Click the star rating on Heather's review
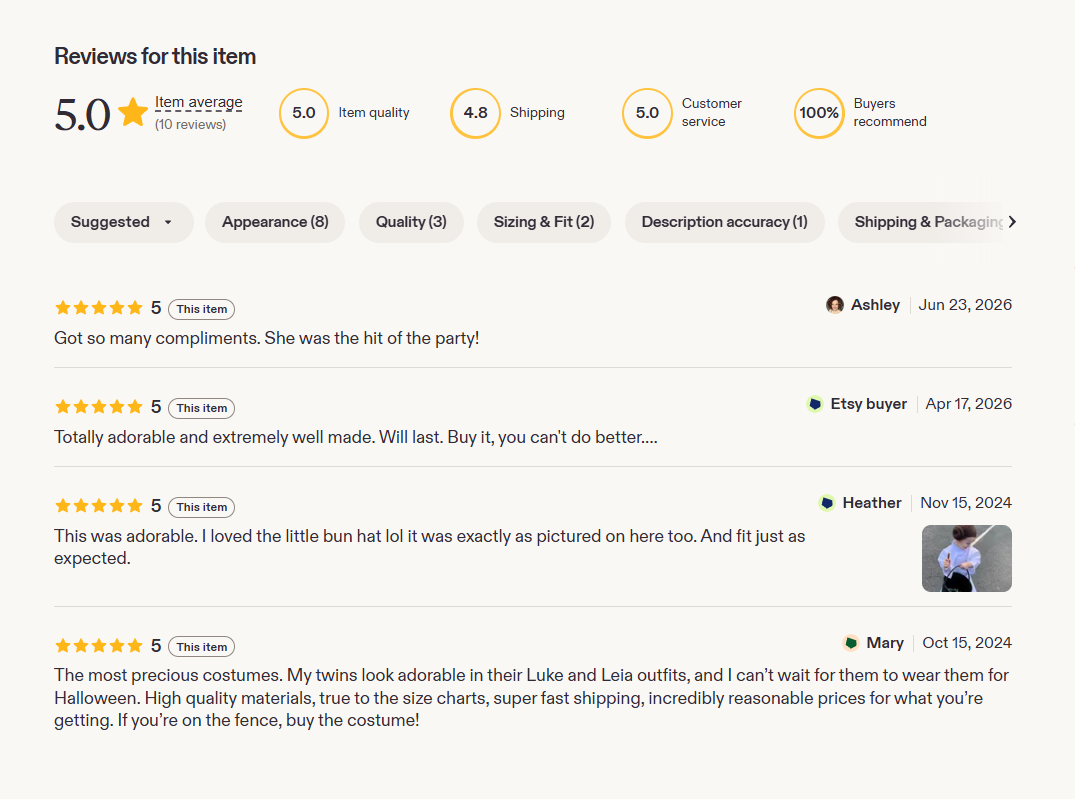This screenshot has width=1076, height=800. tap(99, 506)
